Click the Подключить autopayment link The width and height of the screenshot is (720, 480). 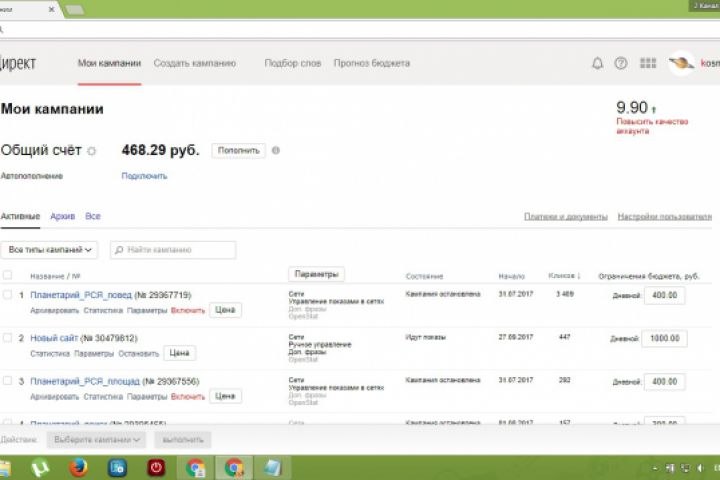144,176
